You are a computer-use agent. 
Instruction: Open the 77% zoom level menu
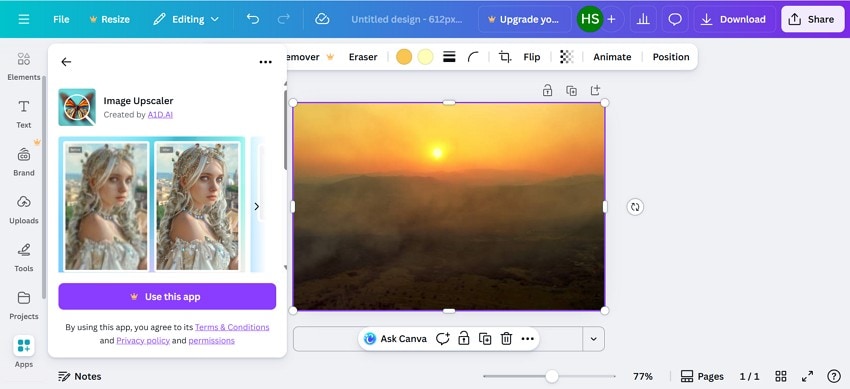click(643, 376)
